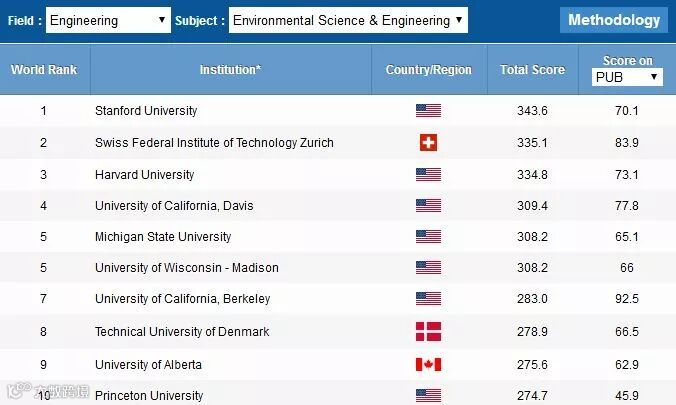The height and width of the screenshot is (405, 676).
Task: Click the Country/Region column header
Action: (428, 70)
